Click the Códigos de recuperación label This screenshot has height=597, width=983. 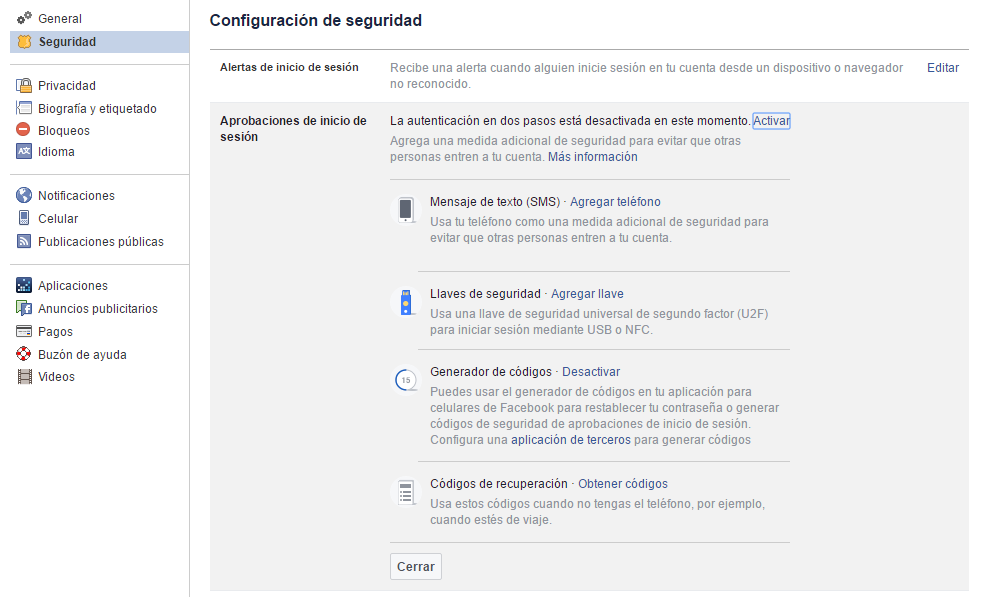[498, 484]
